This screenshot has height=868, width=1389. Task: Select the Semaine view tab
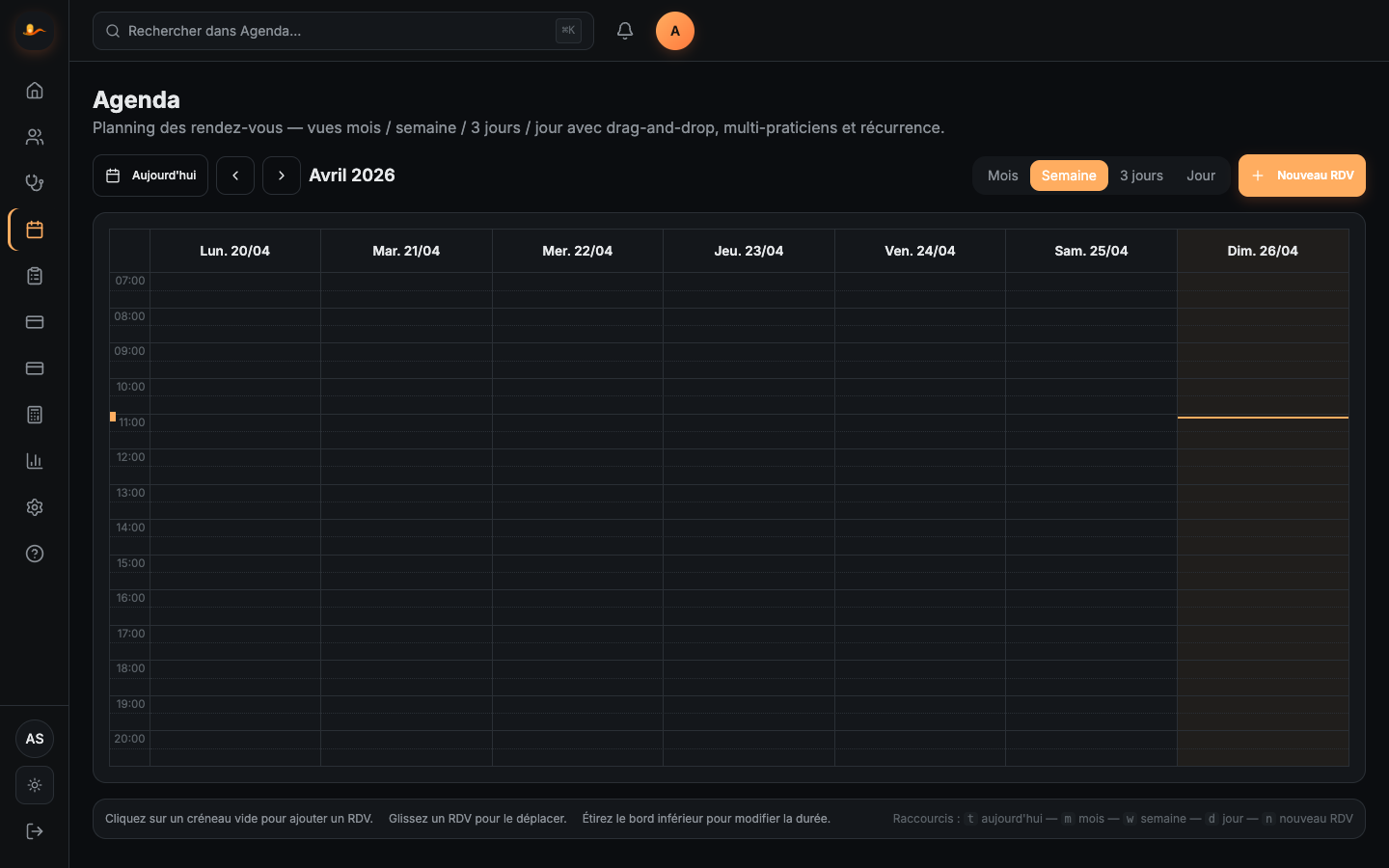1069,176
